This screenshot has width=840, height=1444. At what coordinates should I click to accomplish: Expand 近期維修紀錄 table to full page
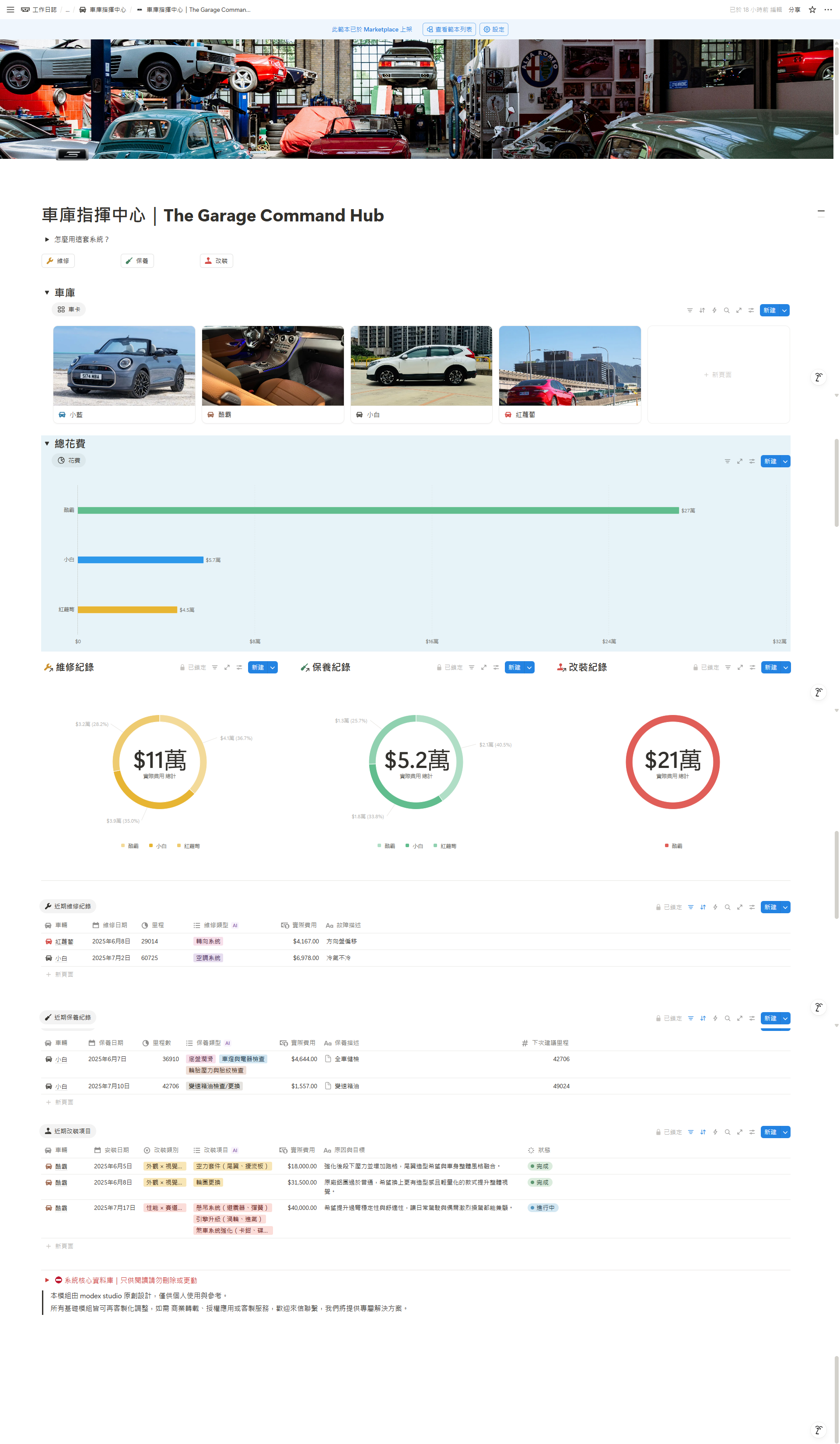pyautogui.click(x=740, y=907)
